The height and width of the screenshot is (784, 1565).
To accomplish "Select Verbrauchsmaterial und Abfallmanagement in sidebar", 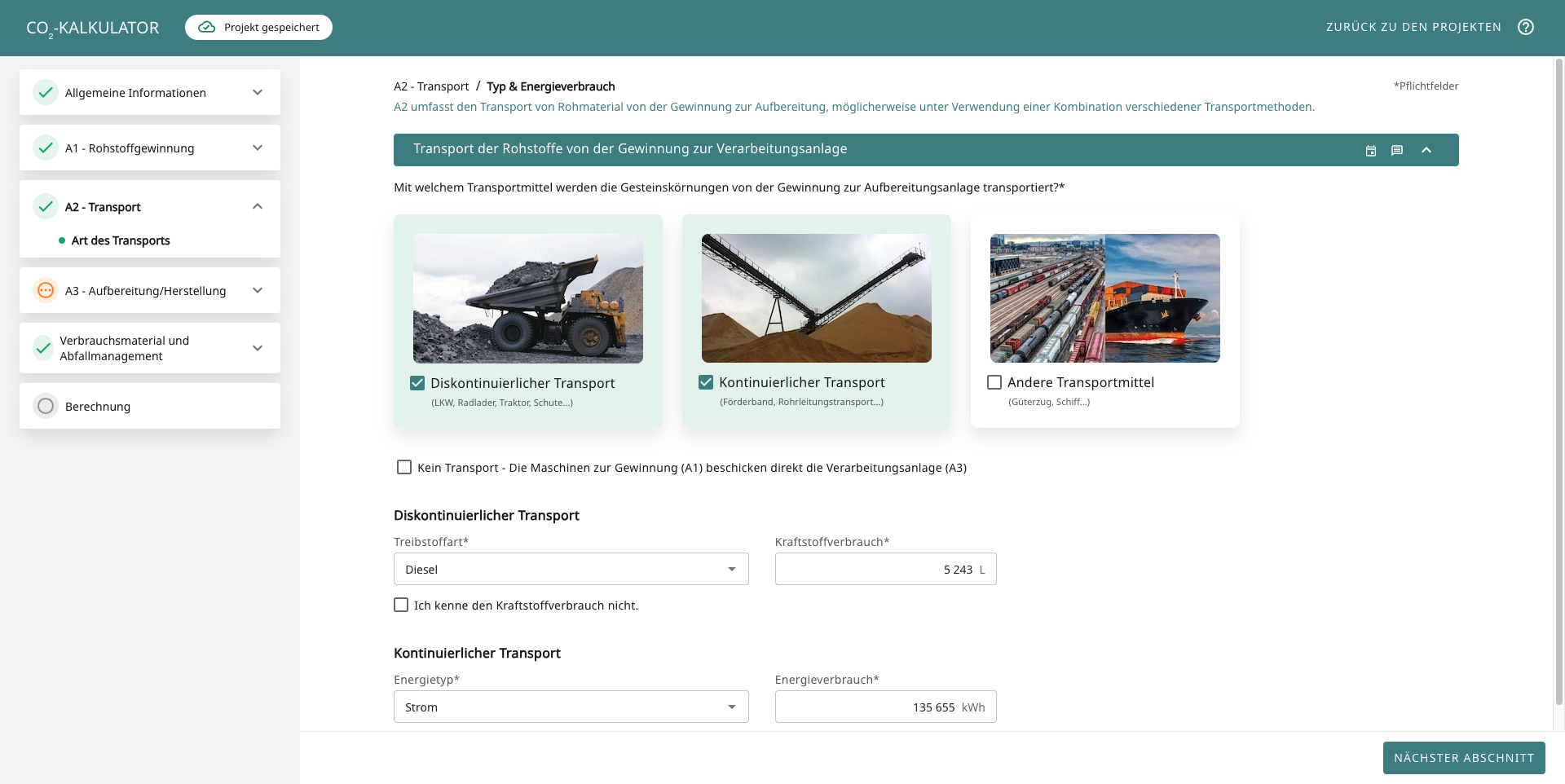I will [x=124, y=348].
